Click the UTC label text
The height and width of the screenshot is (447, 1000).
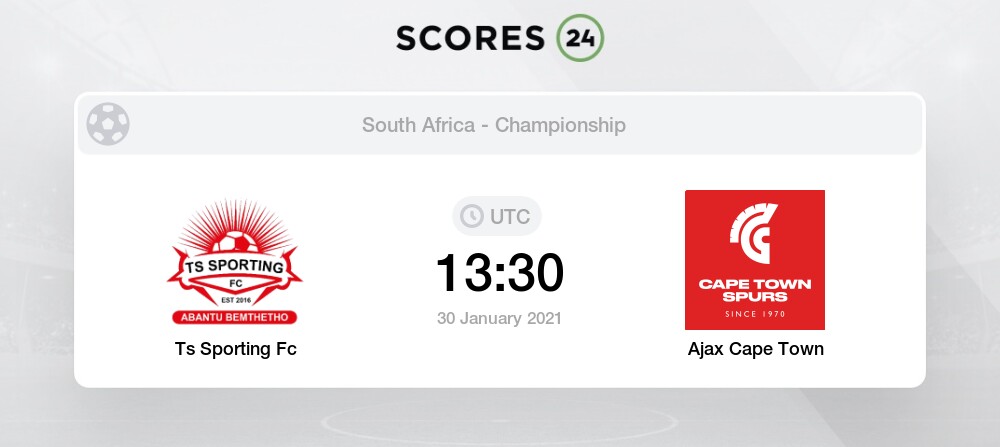click(510, 217)
